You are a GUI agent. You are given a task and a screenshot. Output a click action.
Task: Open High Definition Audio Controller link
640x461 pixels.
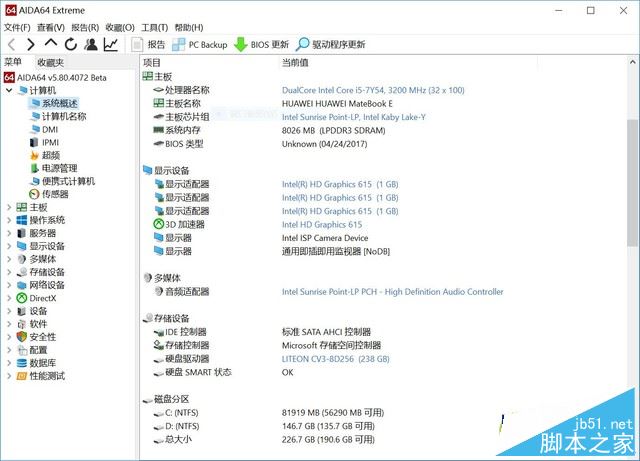(x=392, y=292)
